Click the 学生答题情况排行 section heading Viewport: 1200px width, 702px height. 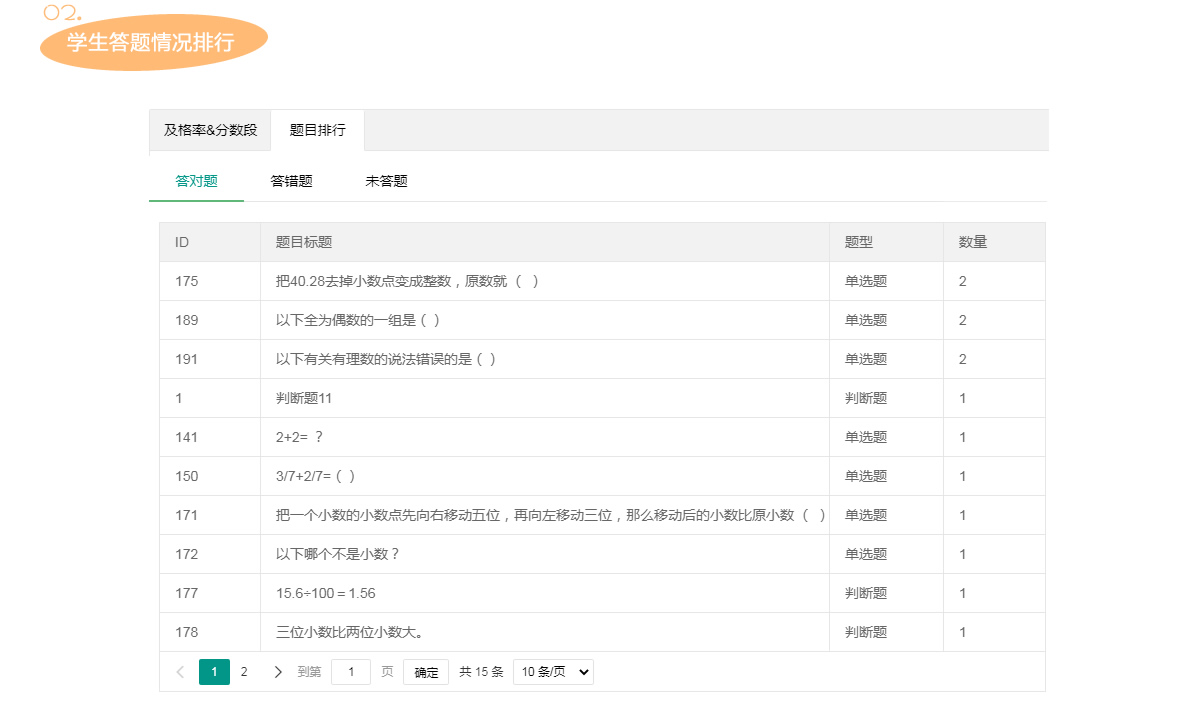point(151,42)
